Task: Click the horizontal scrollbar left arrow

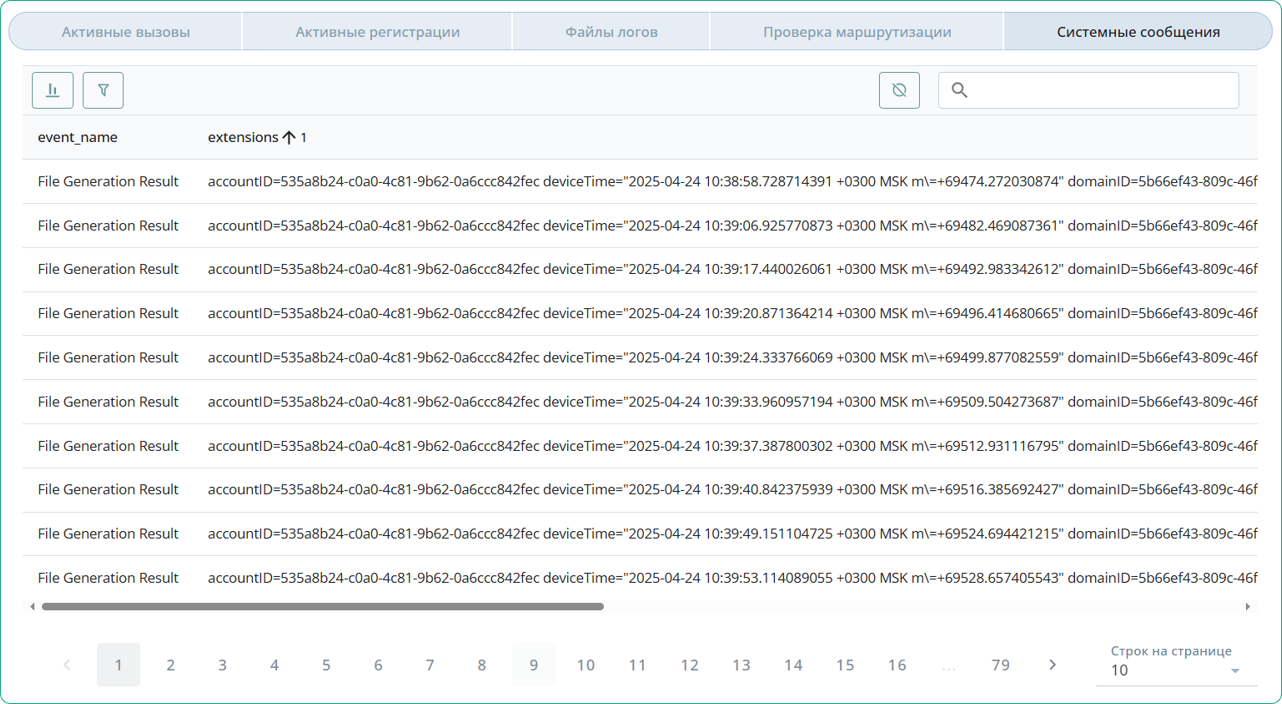Action: click(32, 606)
